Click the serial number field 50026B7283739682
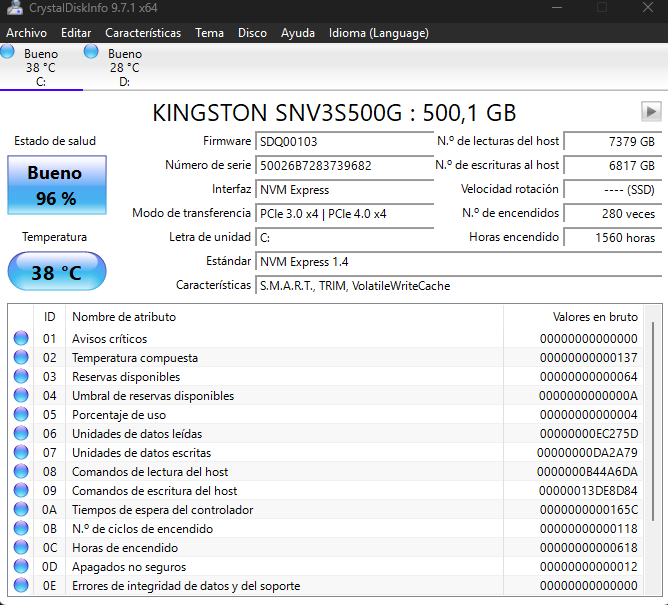 [344, 165]
